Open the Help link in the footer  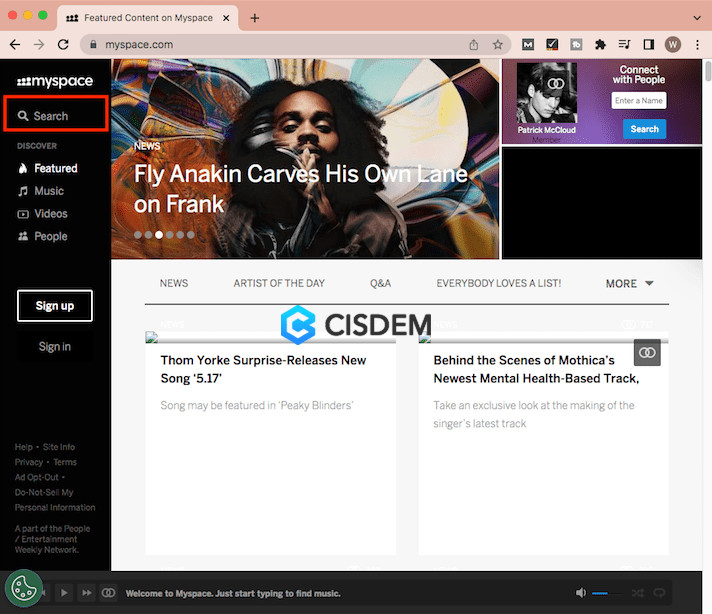[24, 447]
